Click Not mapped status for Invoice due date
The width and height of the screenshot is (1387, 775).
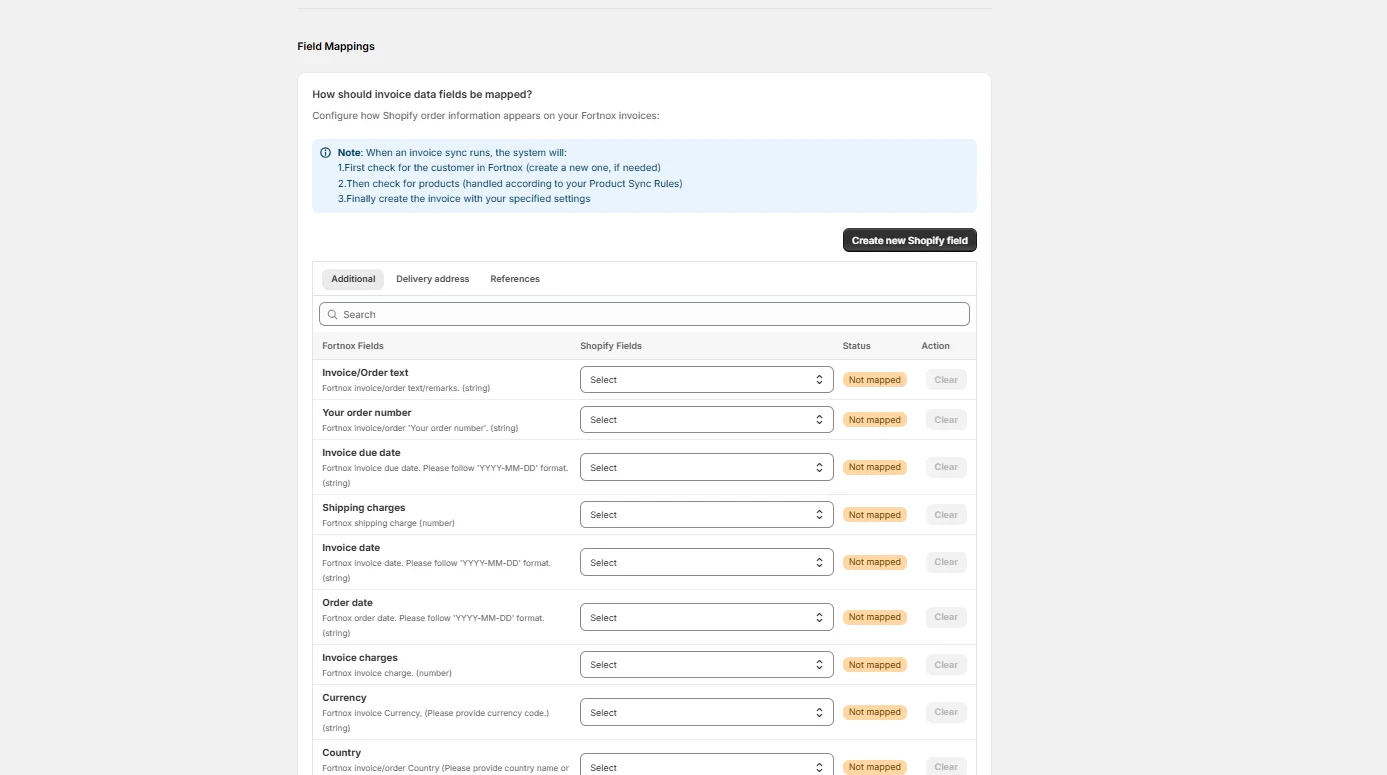point(875,467)
